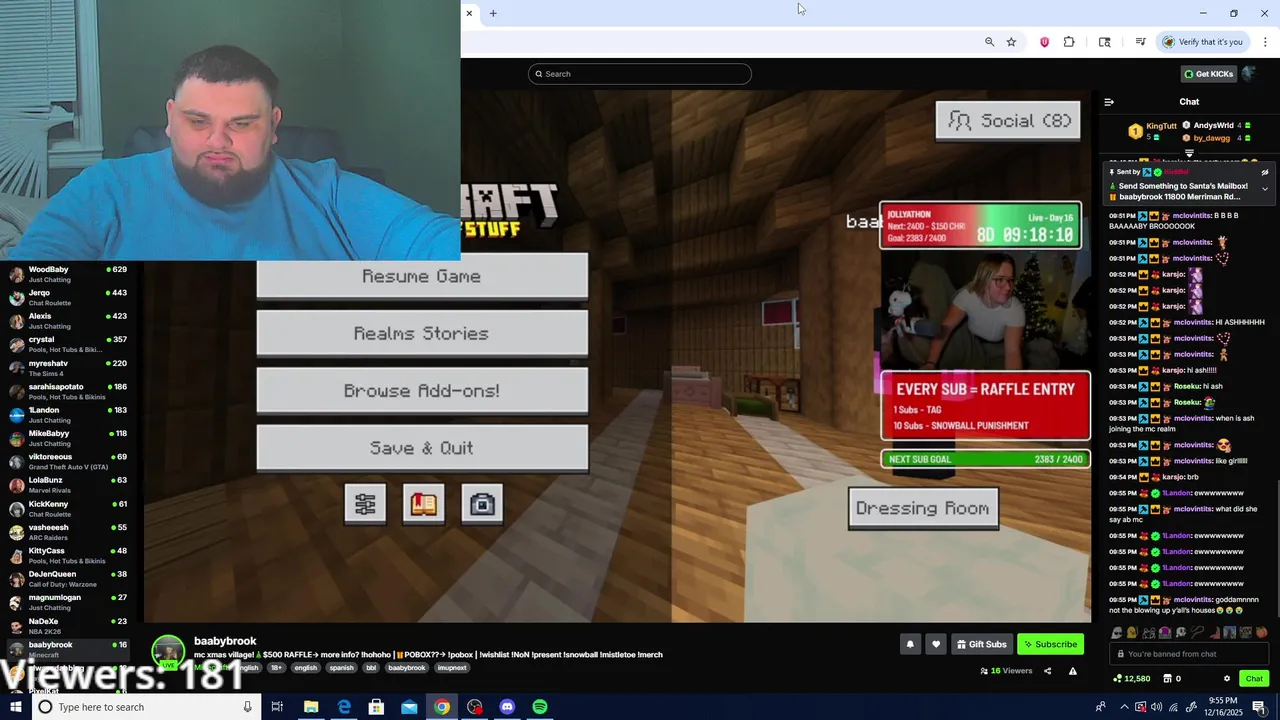This screenshot has width=1280, height=720.
Task: Click the Social (8) button
Action: click(x=1008, y=121)
